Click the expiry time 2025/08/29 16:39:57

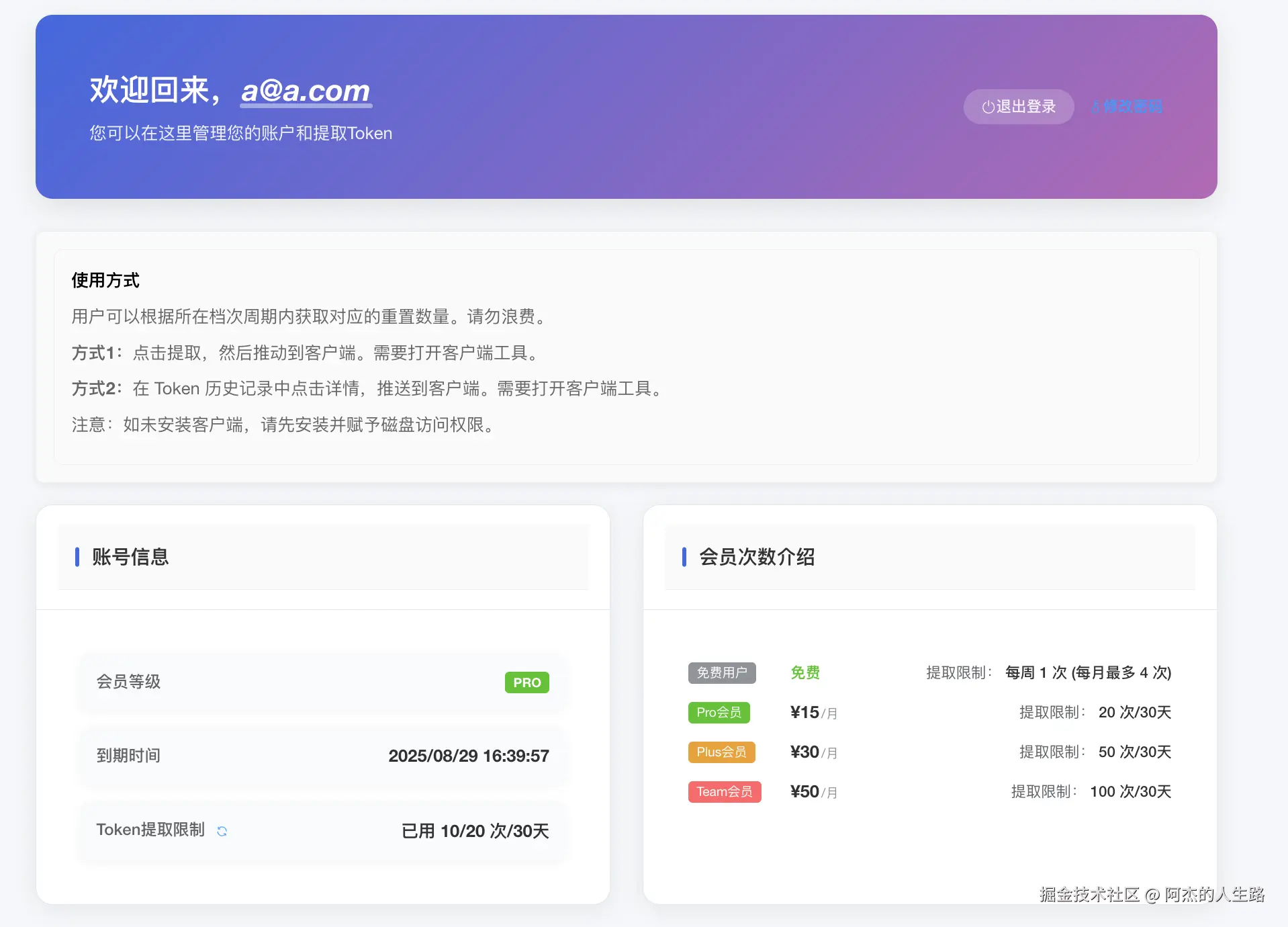(x=469, y=756)
